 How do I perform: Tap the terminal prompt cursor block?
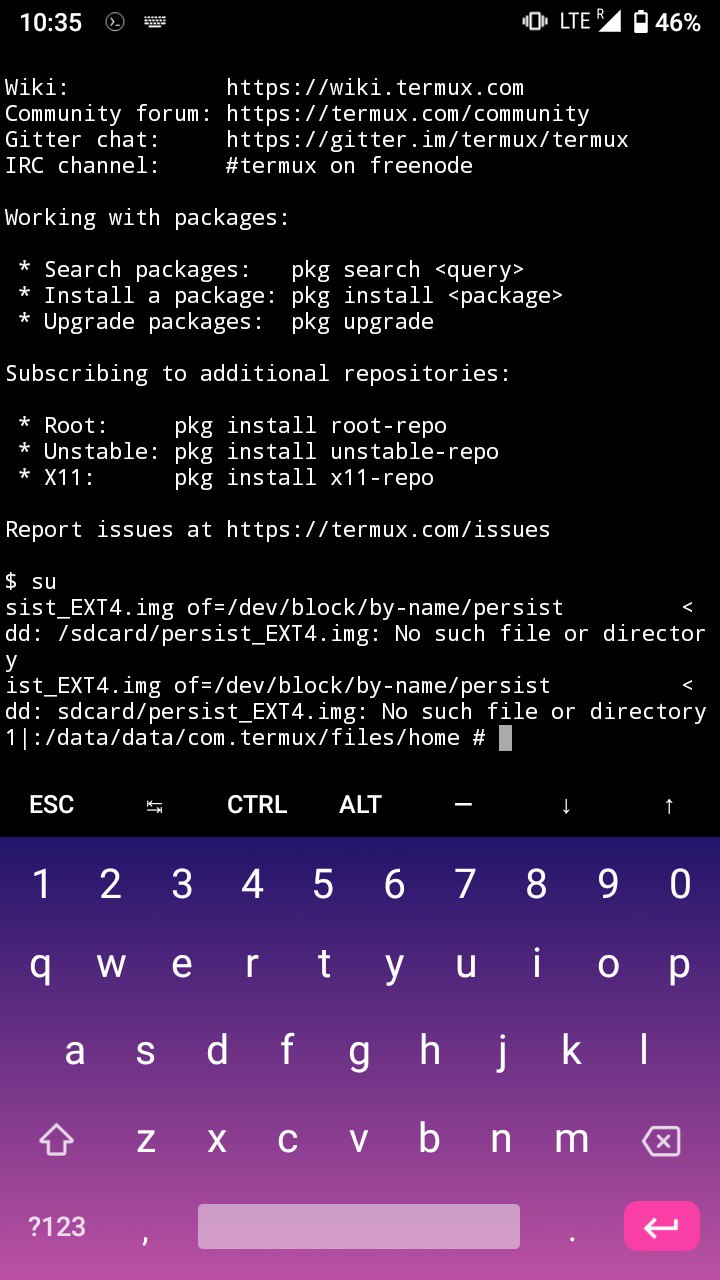pyautogui.click(x=505, y=738)
